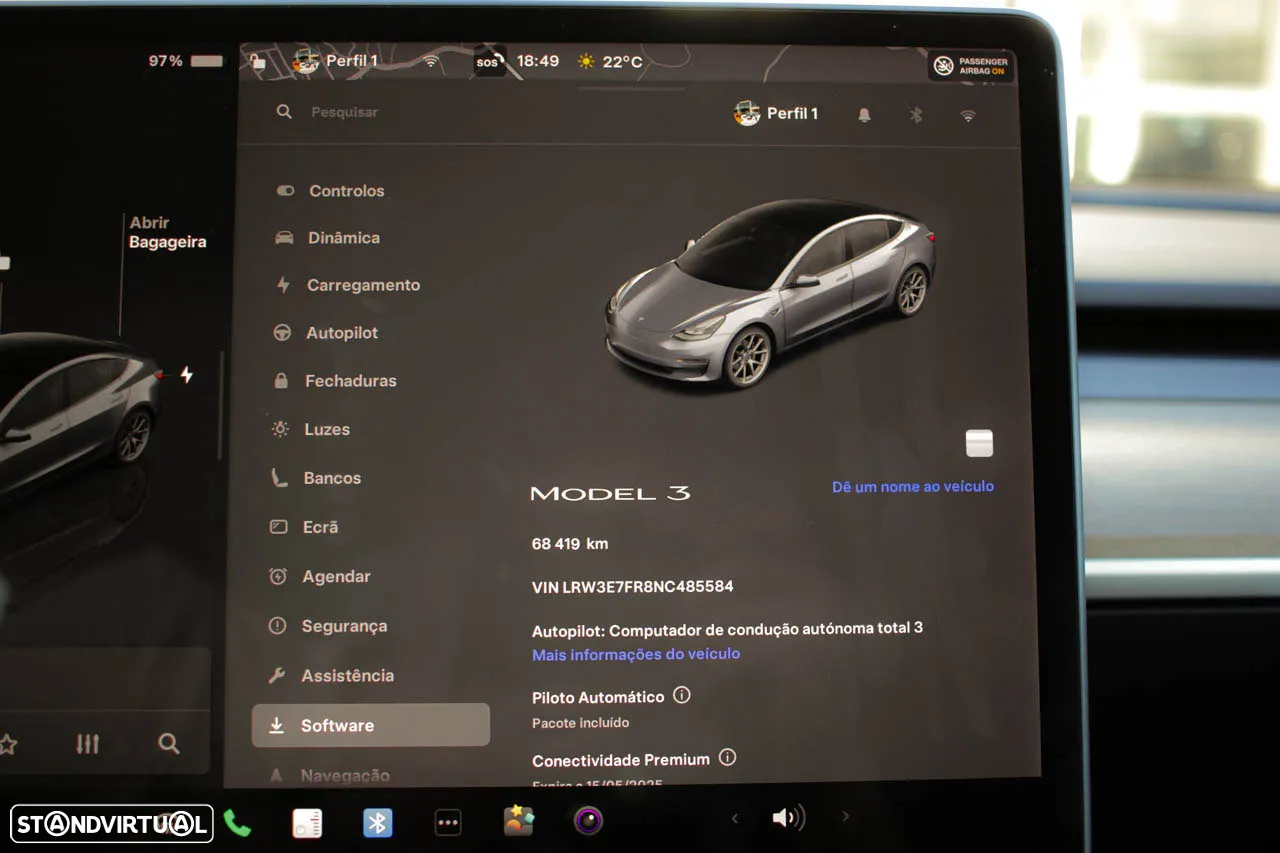Image resolution: width=1280 pixels, height=853 pixels.
Task: Open the Carregamento settings section
Action: tap(347, 285)
